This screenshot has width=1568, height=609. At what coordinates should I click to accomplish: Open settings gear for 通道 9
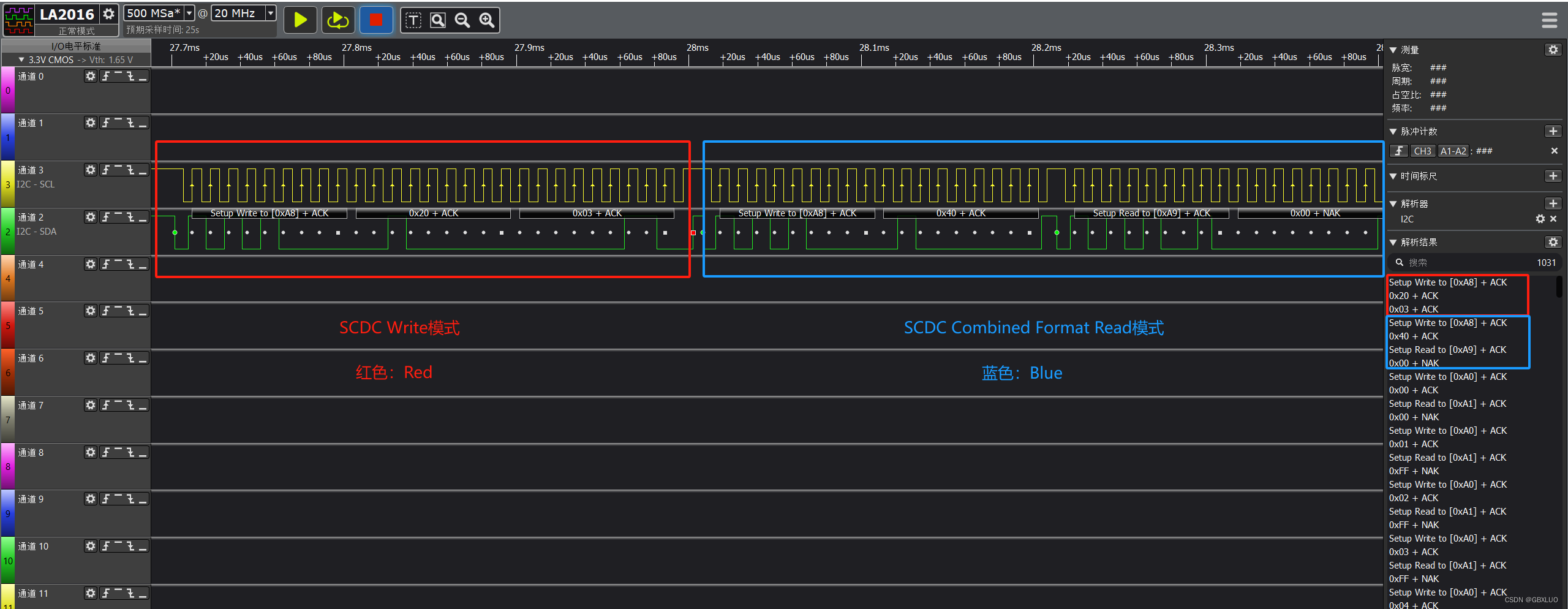point(91,499)
